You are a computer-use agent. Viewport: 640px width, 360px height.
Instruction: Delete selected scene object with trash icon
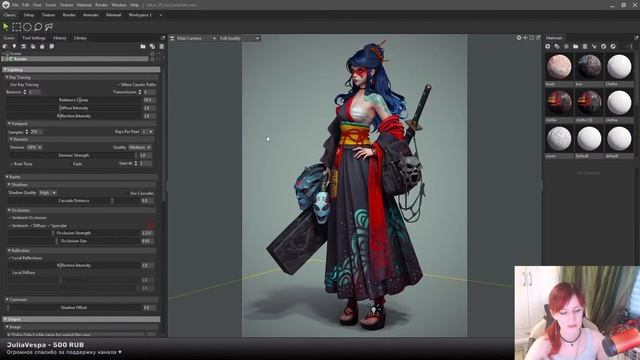coord(162,47)
